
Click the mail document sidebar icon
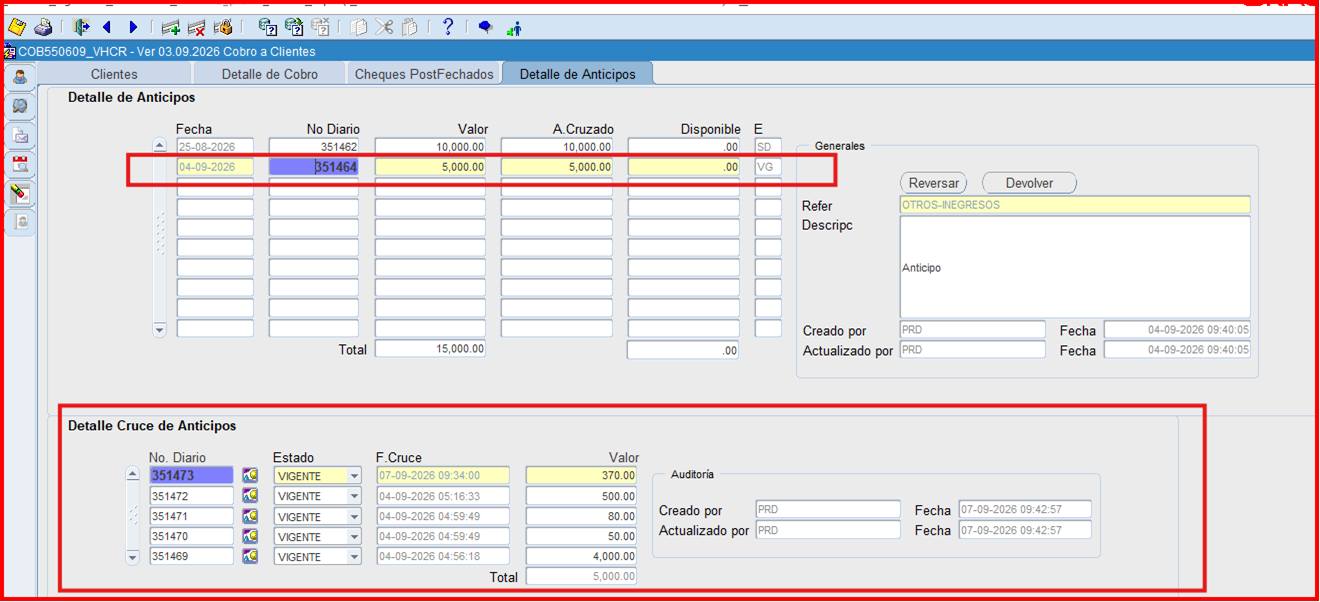tap(20, 136)
